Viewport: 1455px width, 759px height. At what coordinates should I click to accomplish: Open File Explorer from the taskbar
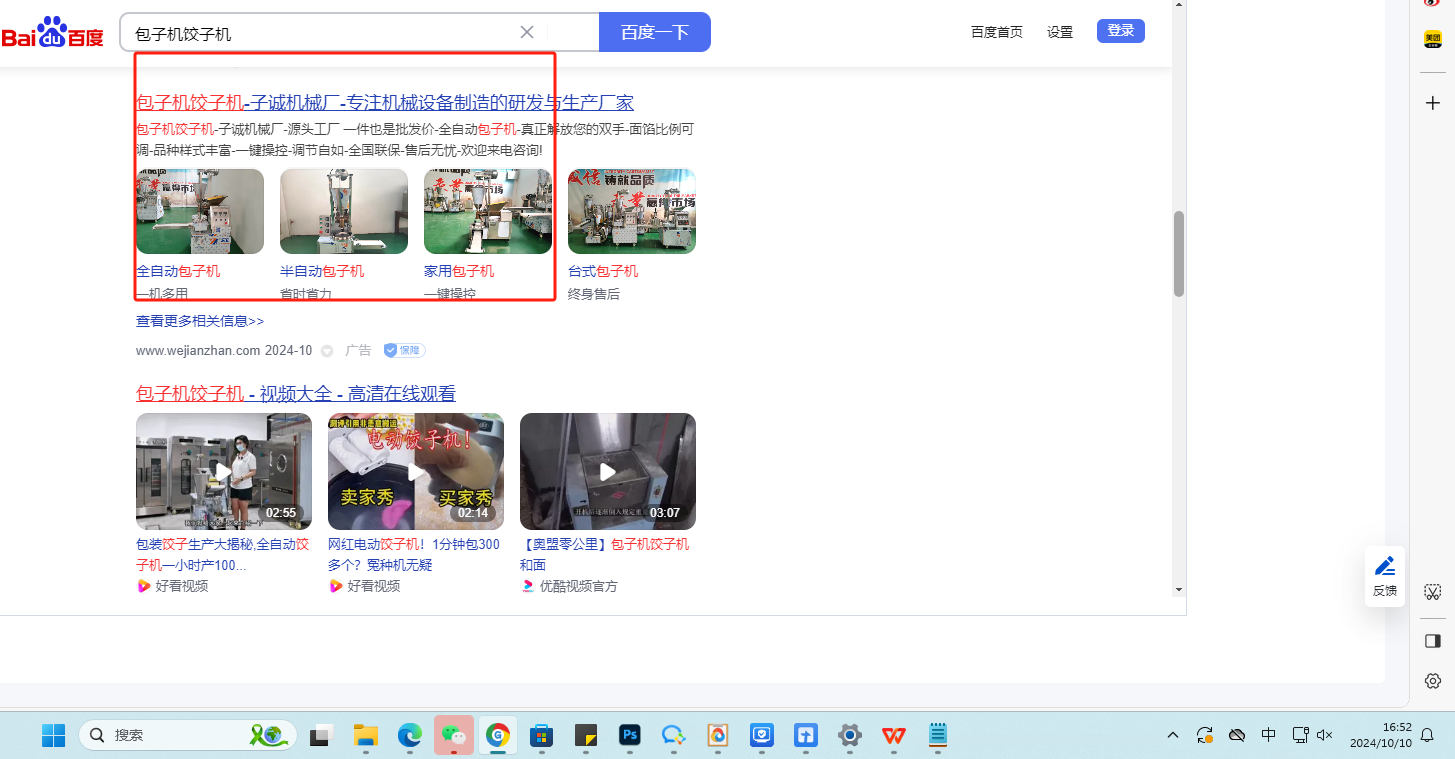tap(365, 735)
